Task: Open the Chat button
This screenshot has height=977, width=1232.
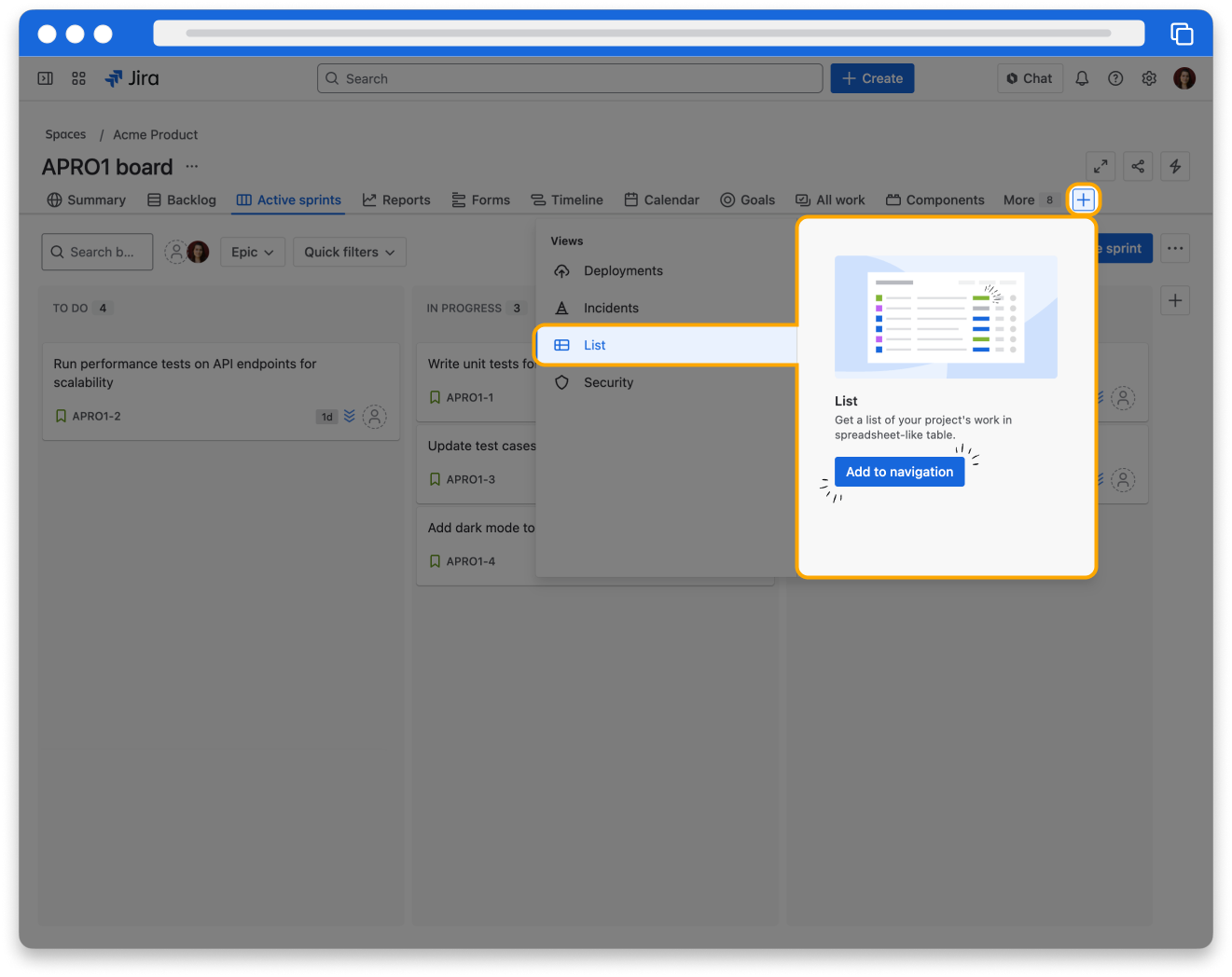Action: 1030,78
